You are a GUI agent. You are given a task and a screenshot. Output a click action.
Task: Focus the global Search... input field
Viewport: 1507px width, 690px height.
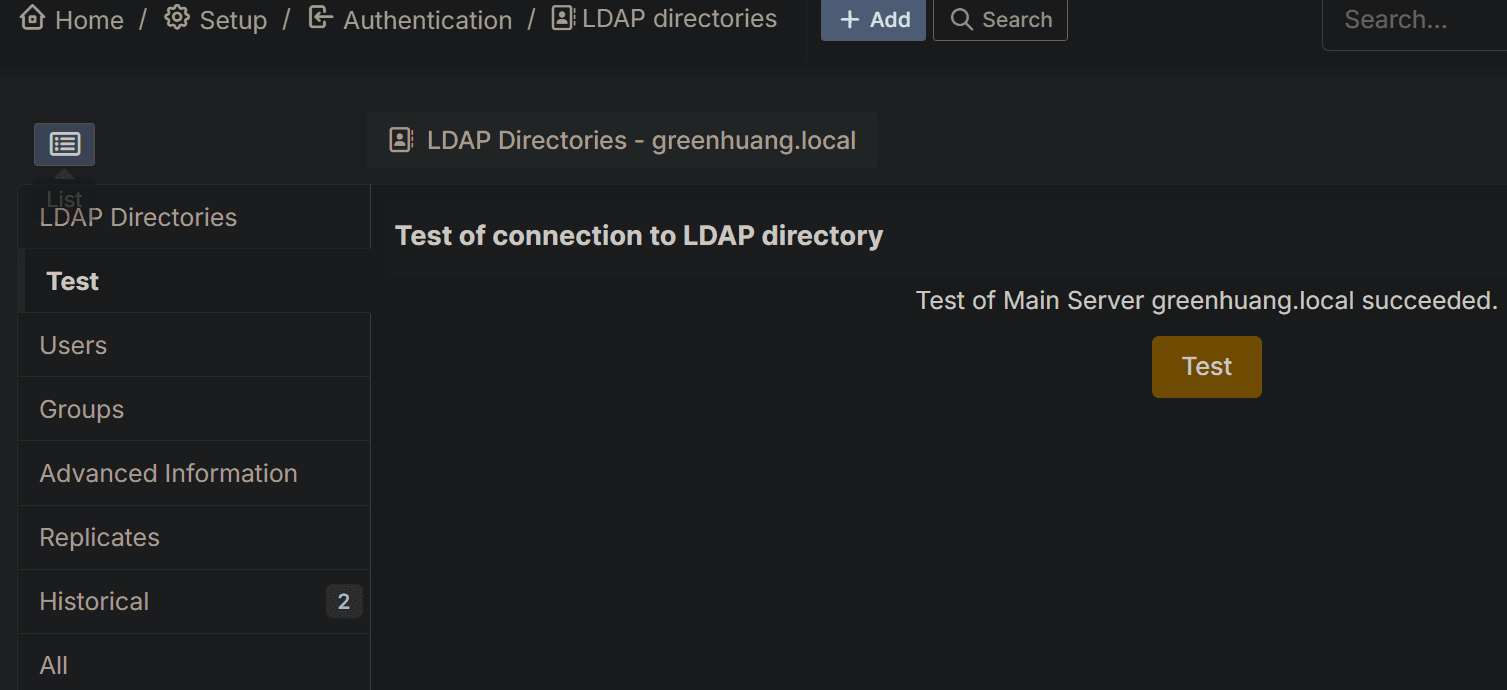(1415, 20)
